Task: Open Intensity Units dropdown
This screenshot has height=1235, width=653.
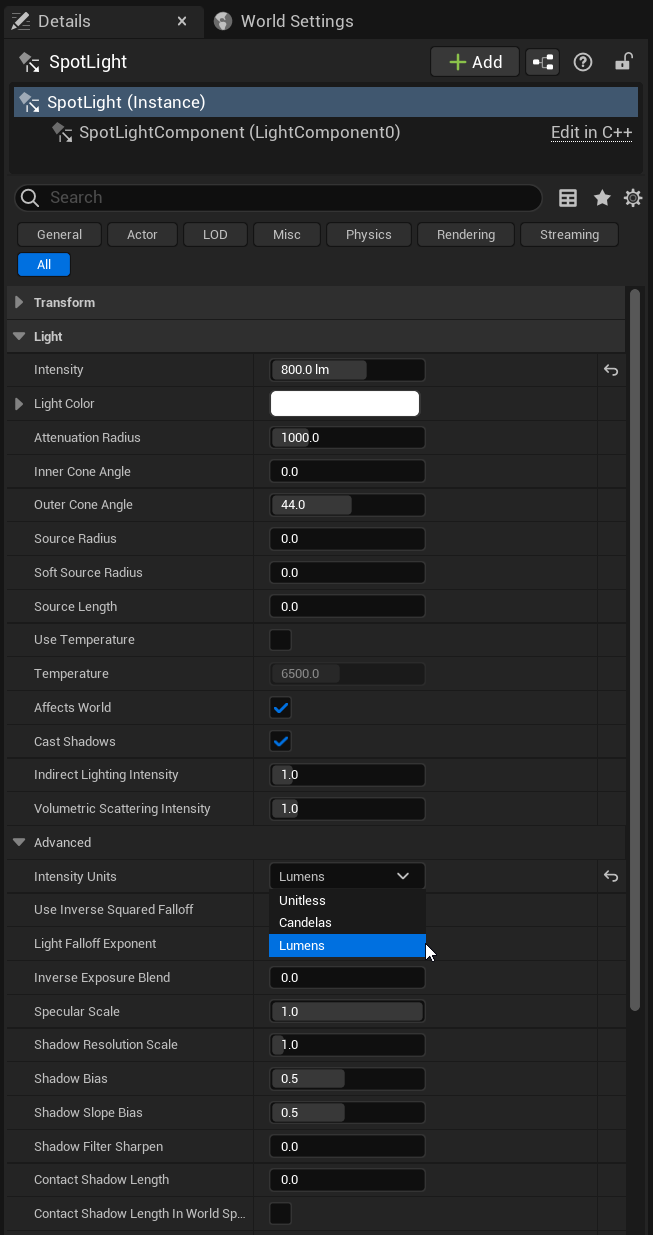Action: (x=347, y=876)
